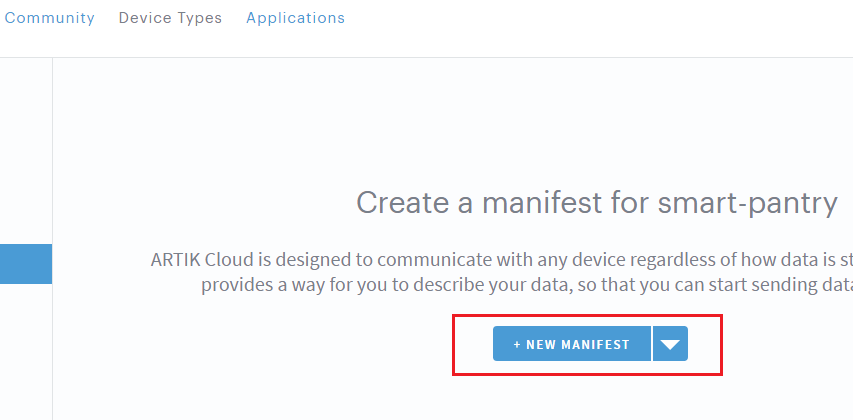The height and width of the screenshot is (420, 853).
Task: Switch to the Applications section
Action: tap(295, 18)
